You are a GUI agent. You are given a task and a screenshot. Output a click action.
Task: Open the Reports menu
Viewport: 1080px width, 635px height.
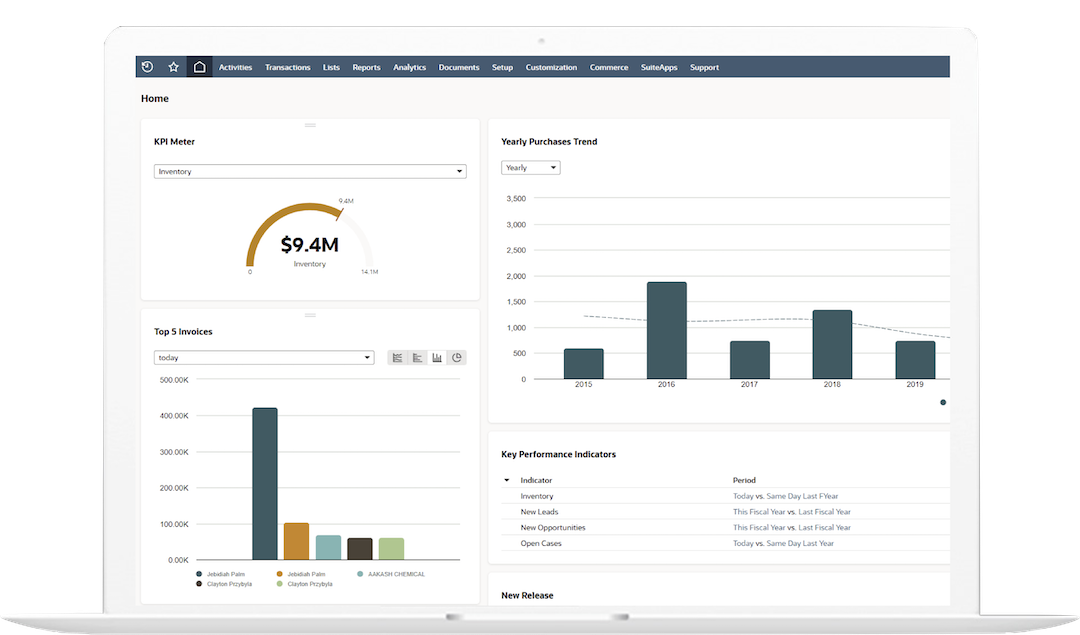point(366,66)
